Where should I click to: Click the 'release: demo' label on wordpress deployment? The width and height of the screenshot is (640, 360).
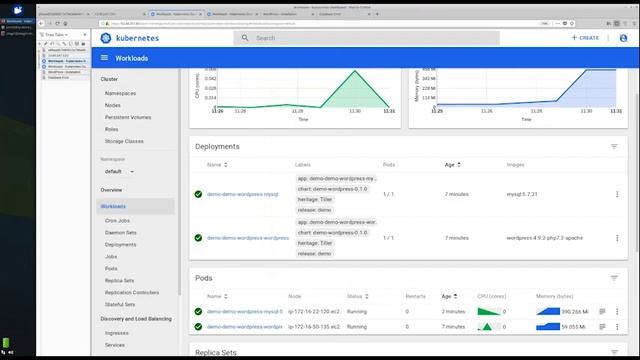point(314,253)
